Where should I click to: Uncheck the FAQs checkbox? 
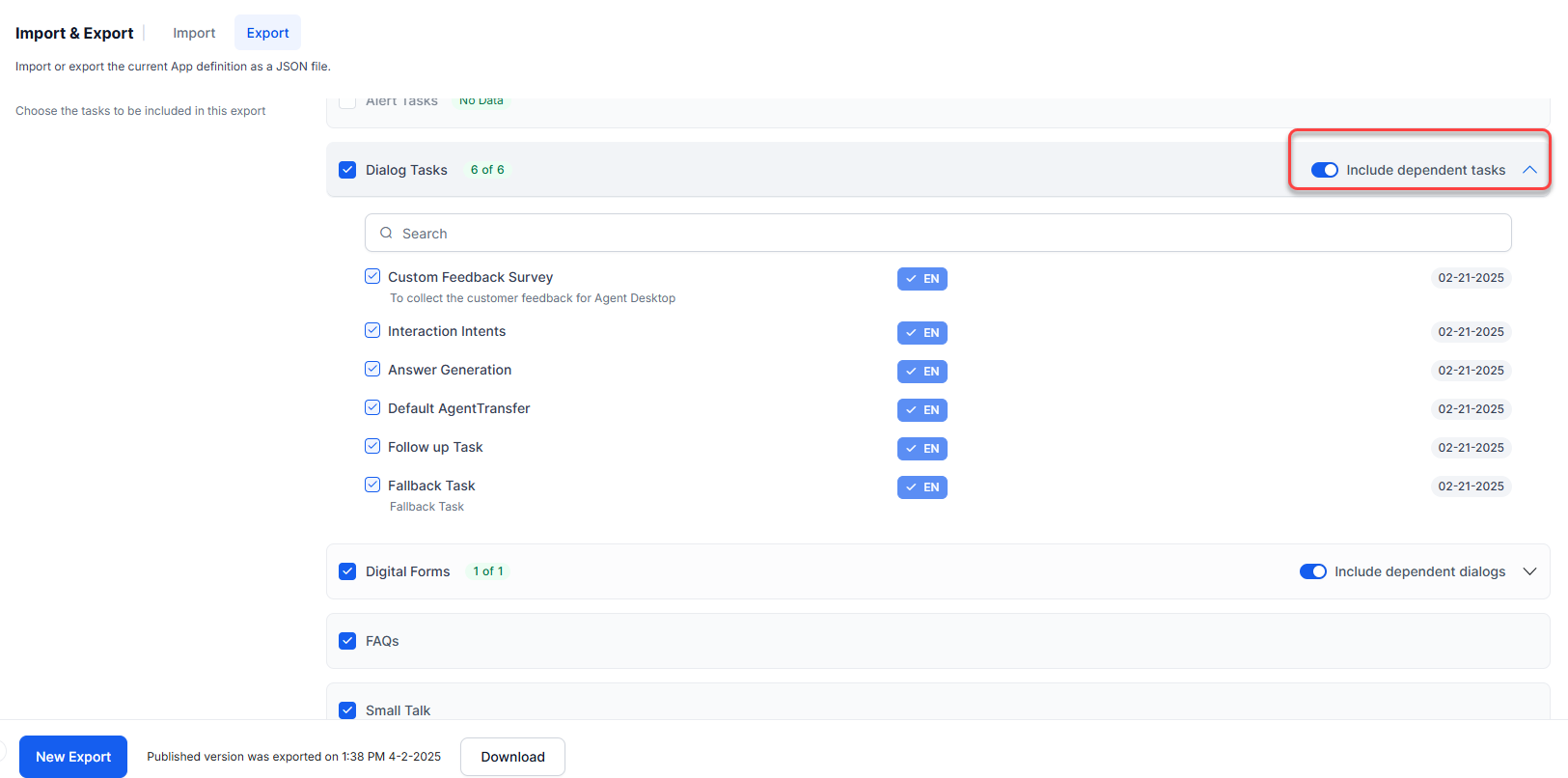pos(347,641)
